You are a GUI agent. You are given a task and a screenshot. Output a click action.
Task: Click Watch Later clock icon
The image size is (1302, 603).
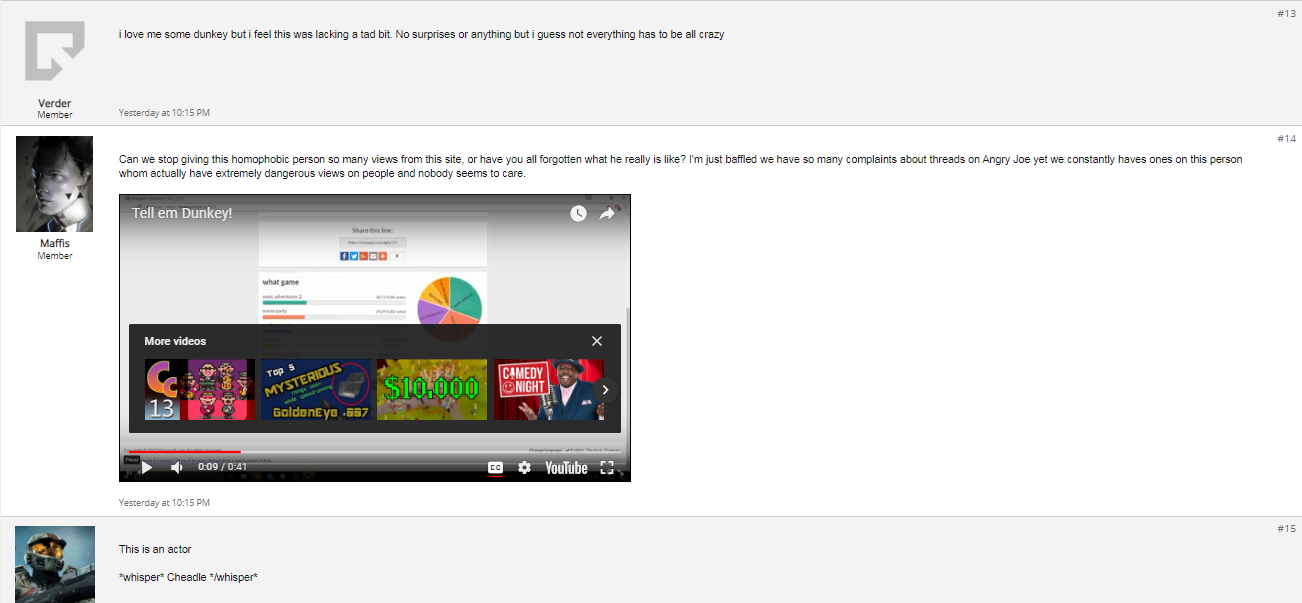point(578,213)
